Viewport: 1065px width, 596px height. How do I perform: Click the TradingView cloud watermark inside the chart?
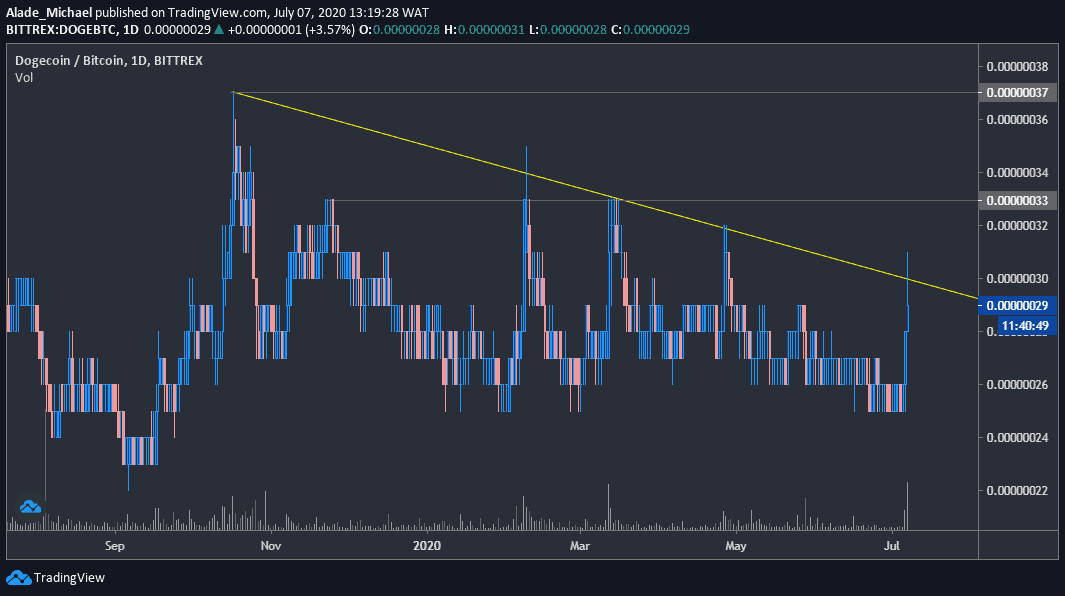click(x=29, y=506)
